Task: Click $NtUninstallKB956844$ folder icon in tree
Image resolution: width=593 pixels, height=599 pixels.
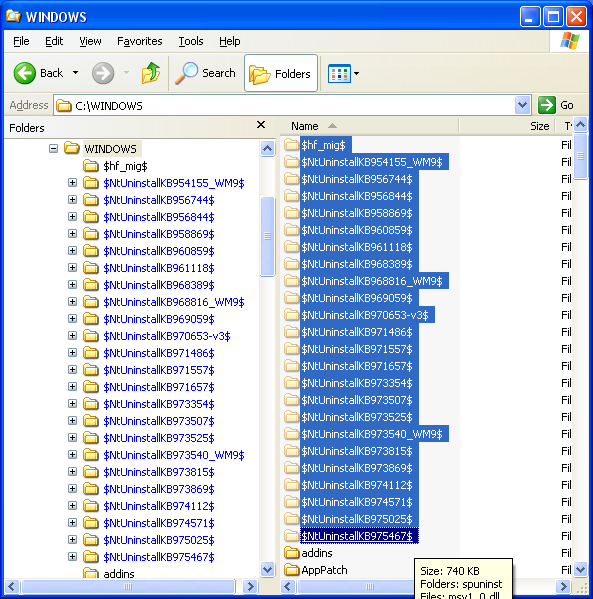Action: (x=91, y=217)
